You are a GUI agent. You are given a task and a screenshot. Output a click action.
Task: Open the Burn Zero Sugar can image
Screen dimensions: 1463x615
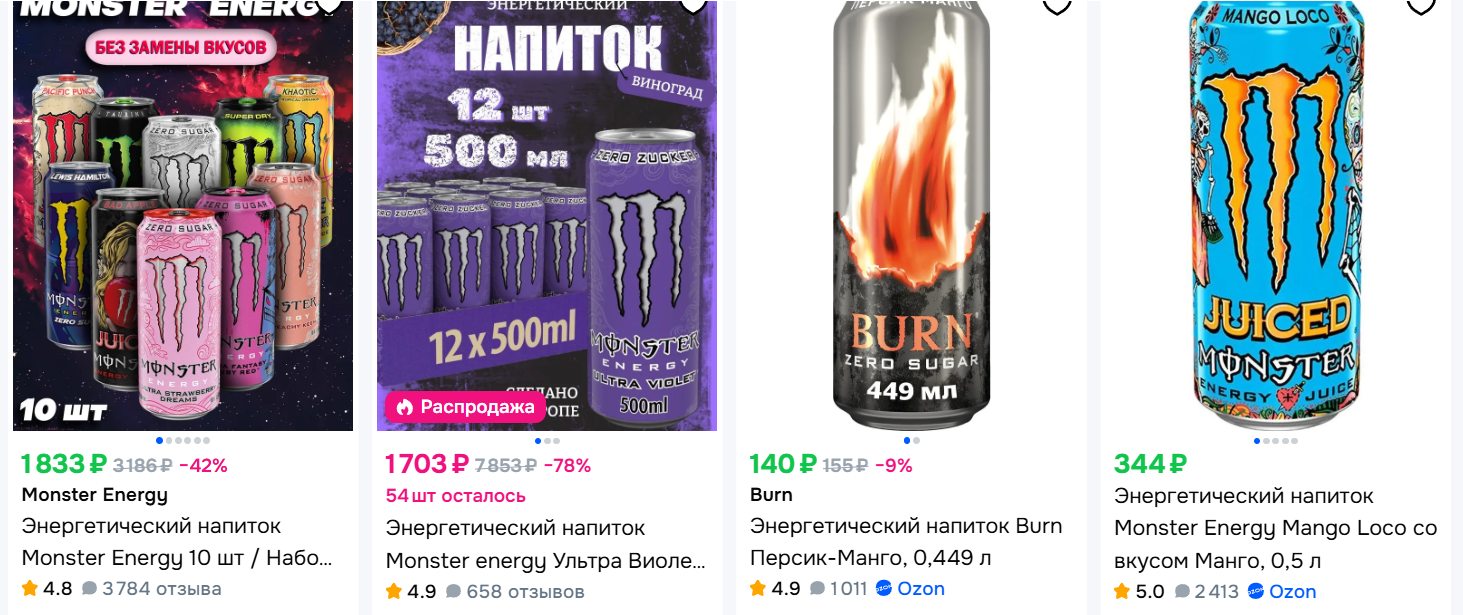coord(912,215)
